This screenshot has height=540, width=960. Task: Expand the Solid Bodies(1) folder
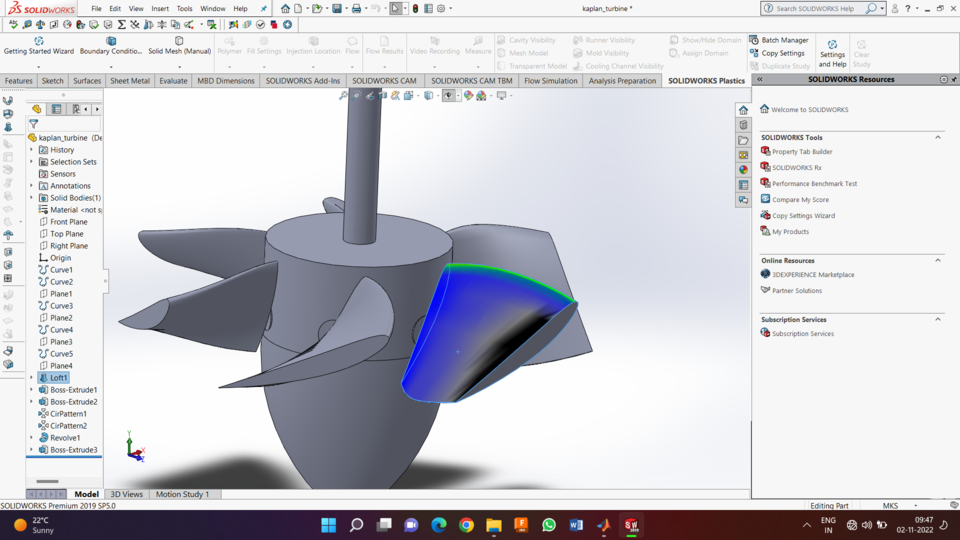click(x=32, y=198)
